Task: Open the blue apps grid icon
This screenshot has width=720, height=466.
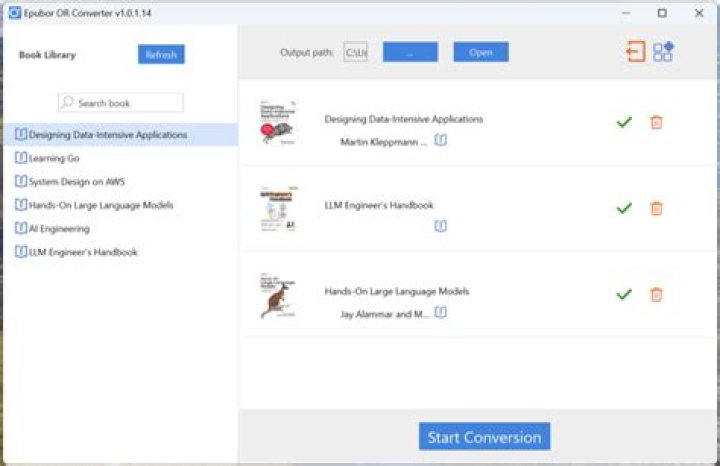Action: [x=663, y=52]
